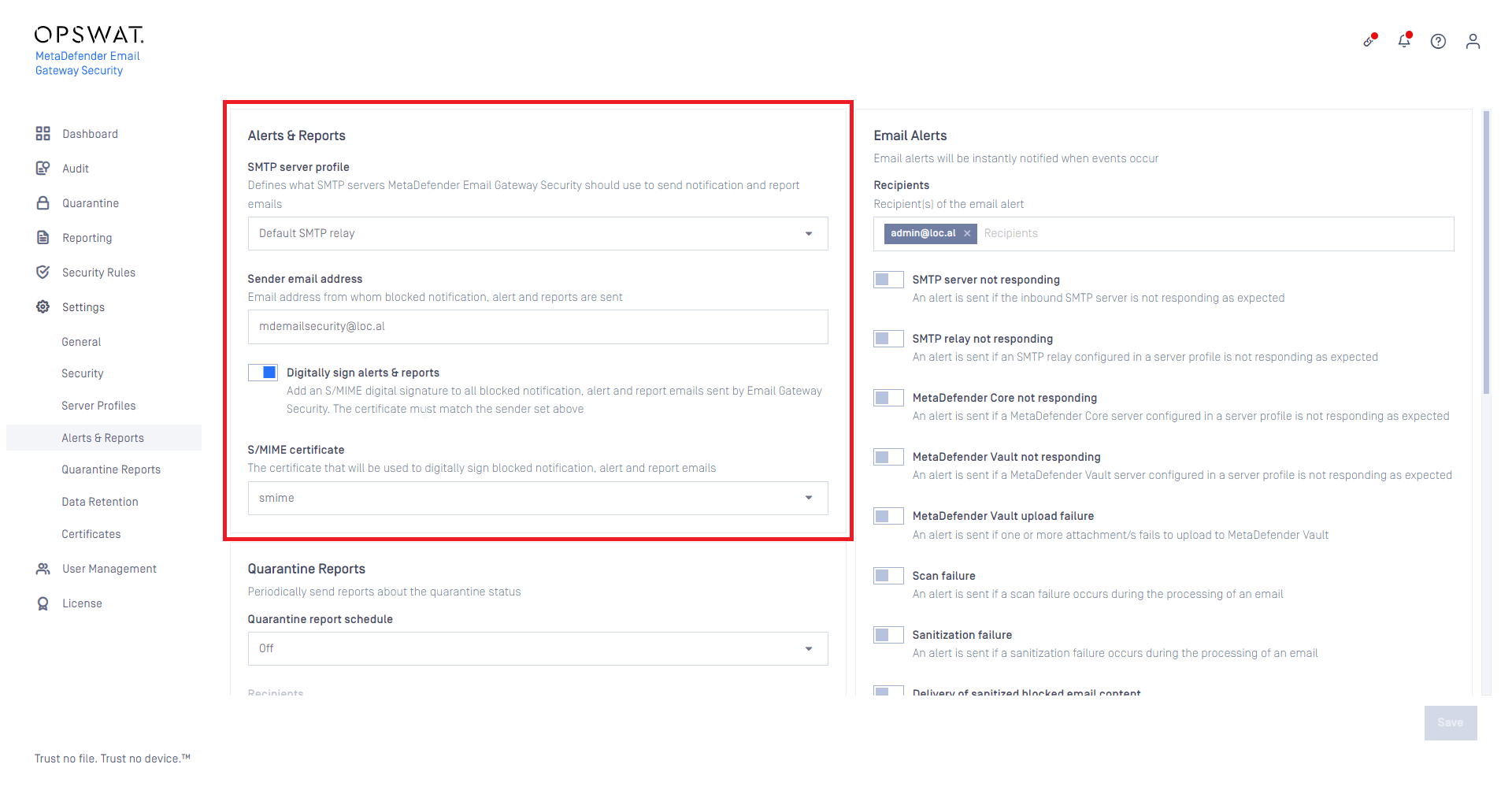Screen dimensions: 1512x794
Task: Click the Dashboard grid icon
Action: (x=43, y=134)
